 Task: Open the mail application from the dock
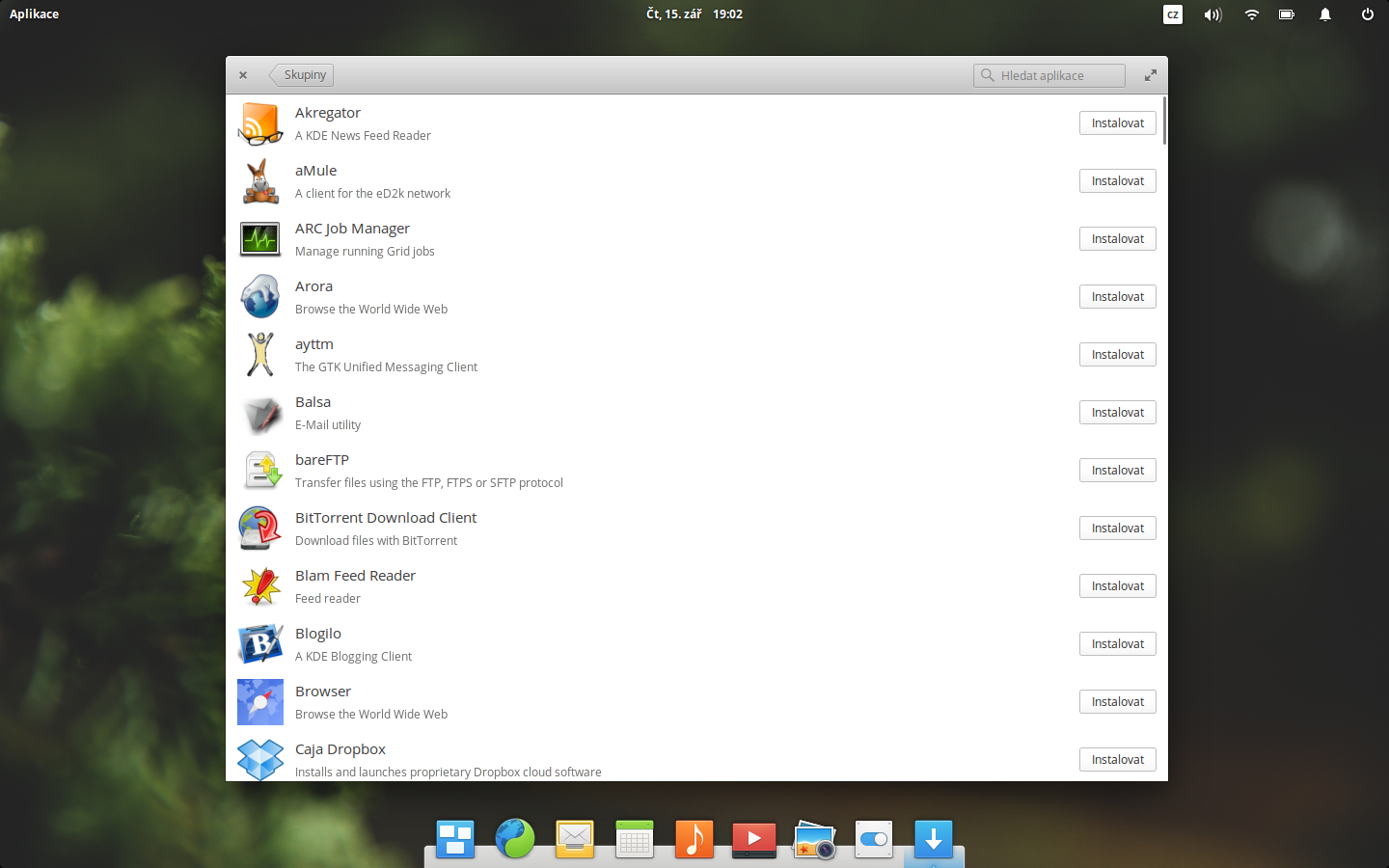coord(574,839)
